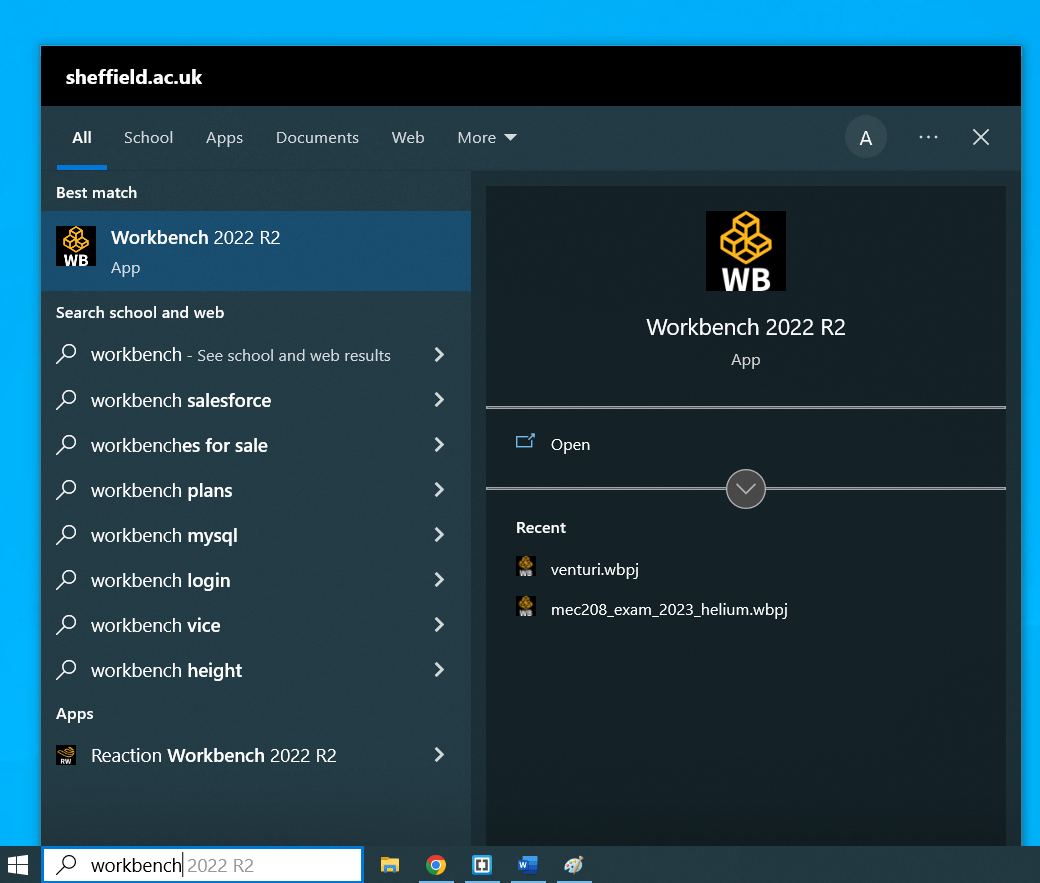Image resolution: width=1040 pixels, height=883 pixels.
Task: Select the 'workbench login' suggestion
Action: (161, 580)
